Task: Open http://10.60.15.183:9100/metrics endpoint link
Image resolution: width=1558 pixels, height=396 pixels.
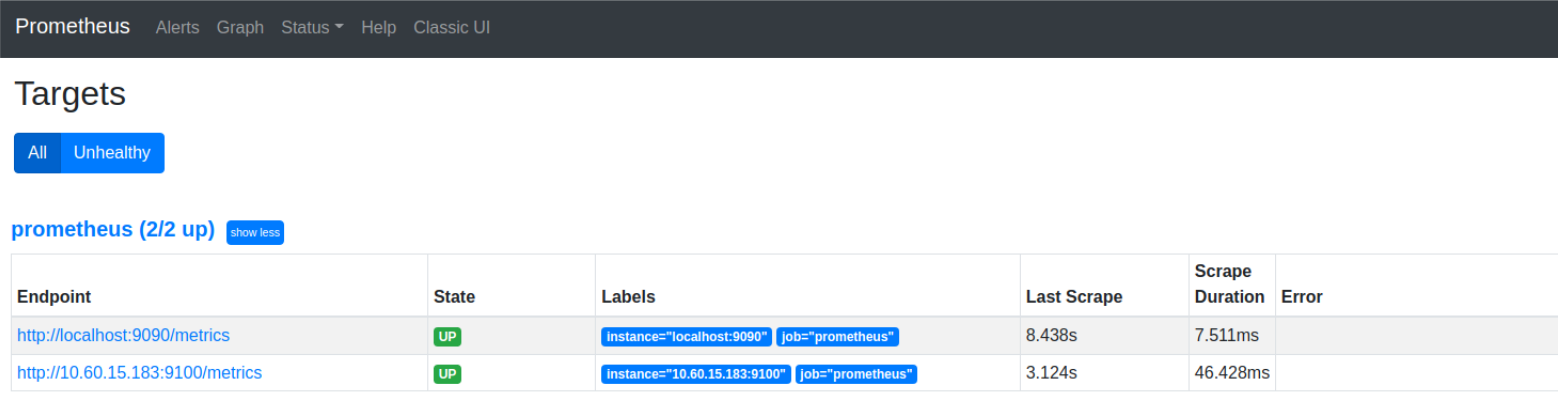Action: point(139,373)
